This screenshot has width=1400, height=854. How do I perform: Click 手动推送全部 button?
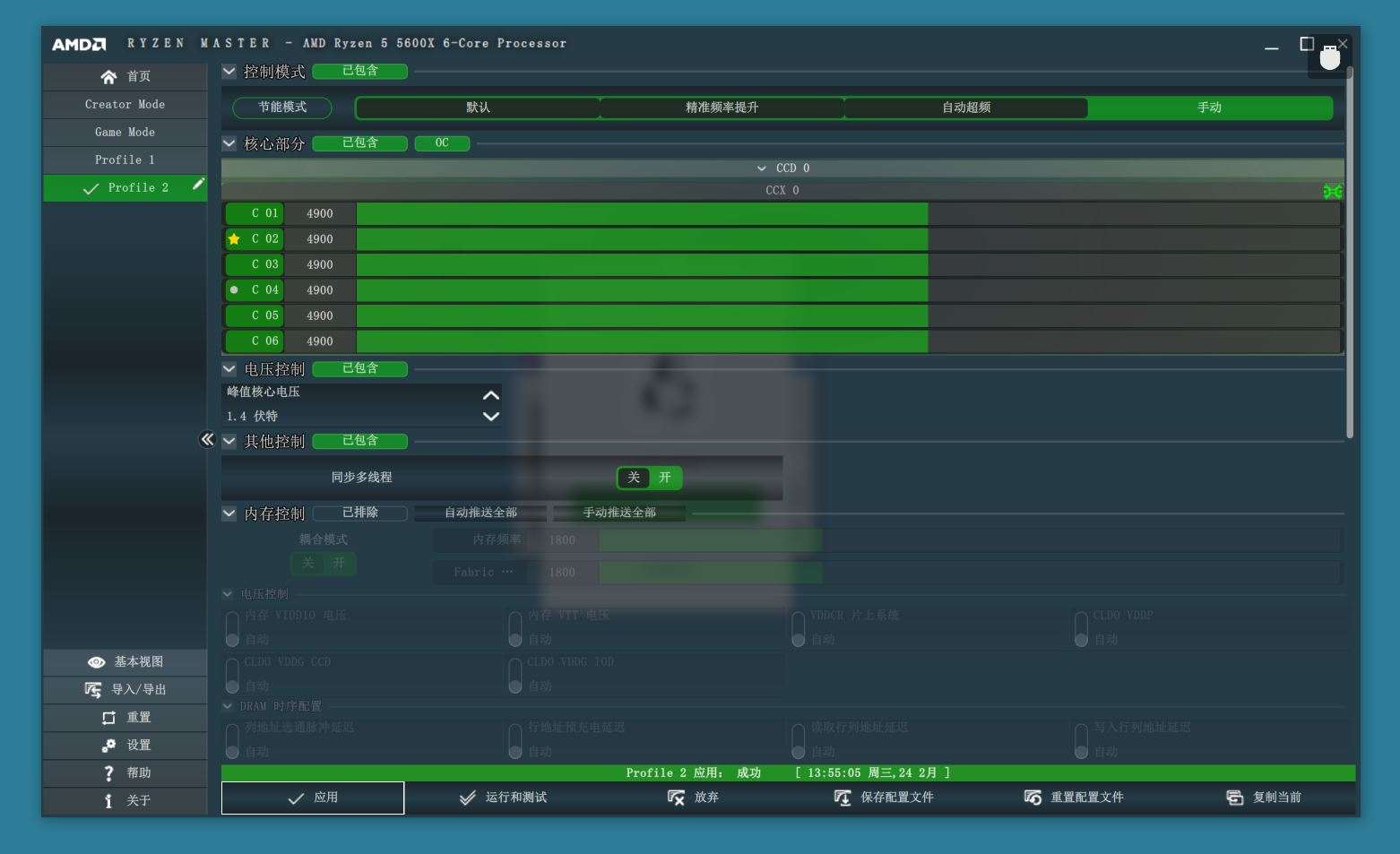tap(619, 513)
